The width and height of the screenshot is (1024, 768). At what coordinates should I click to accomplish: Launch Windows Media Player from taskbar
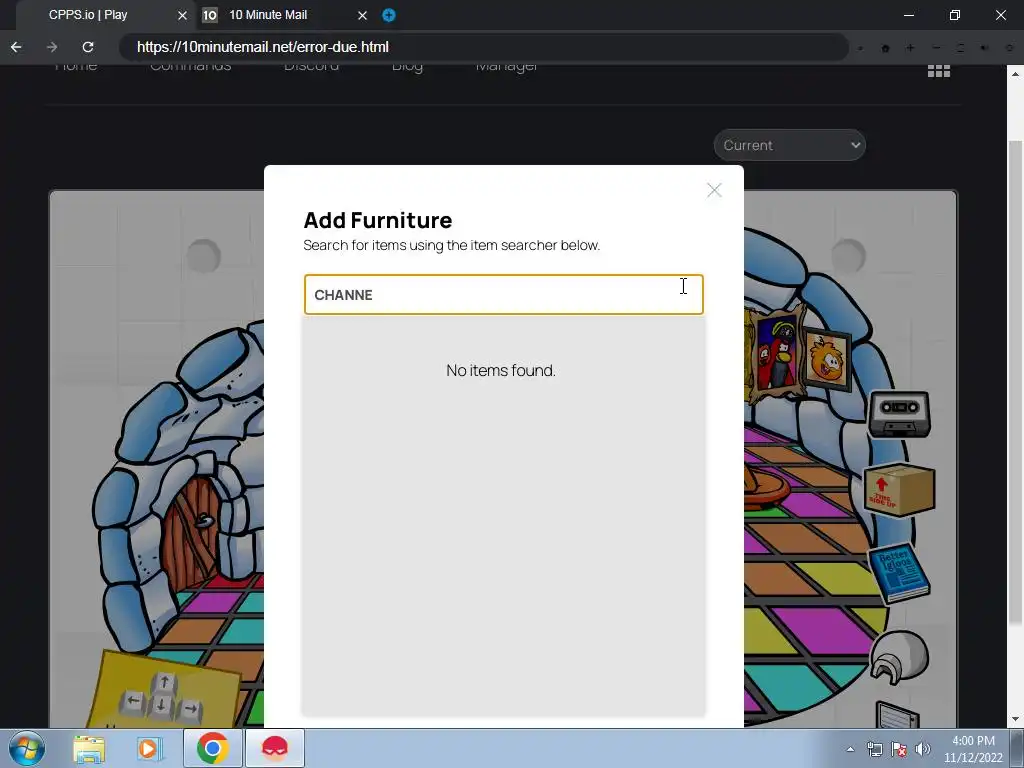coord(149,749)
